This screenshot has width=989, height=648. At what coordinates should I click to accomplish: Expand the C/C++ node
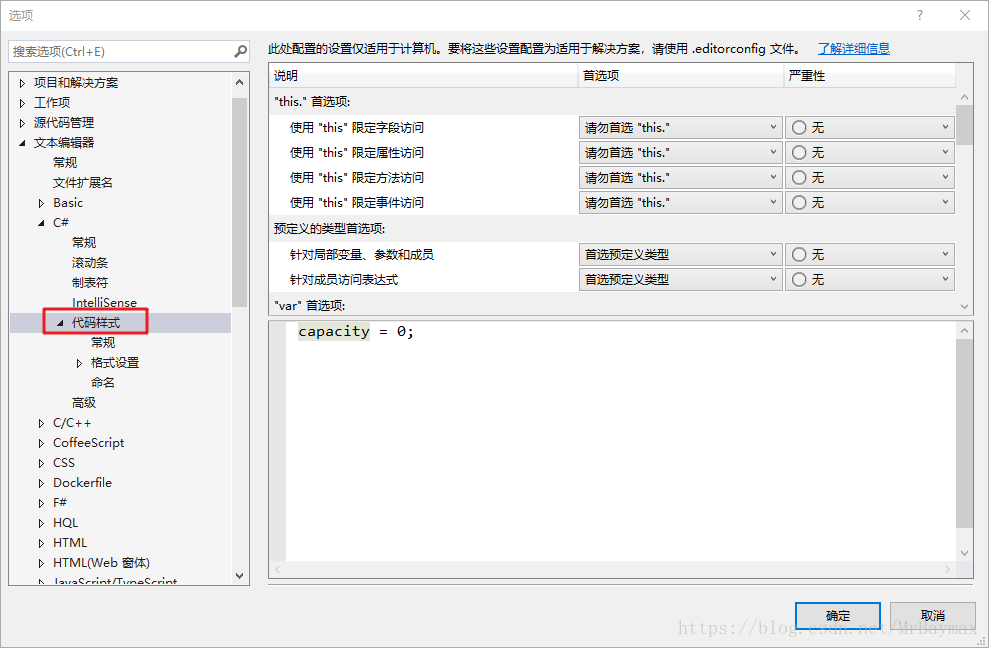(42, 423)
